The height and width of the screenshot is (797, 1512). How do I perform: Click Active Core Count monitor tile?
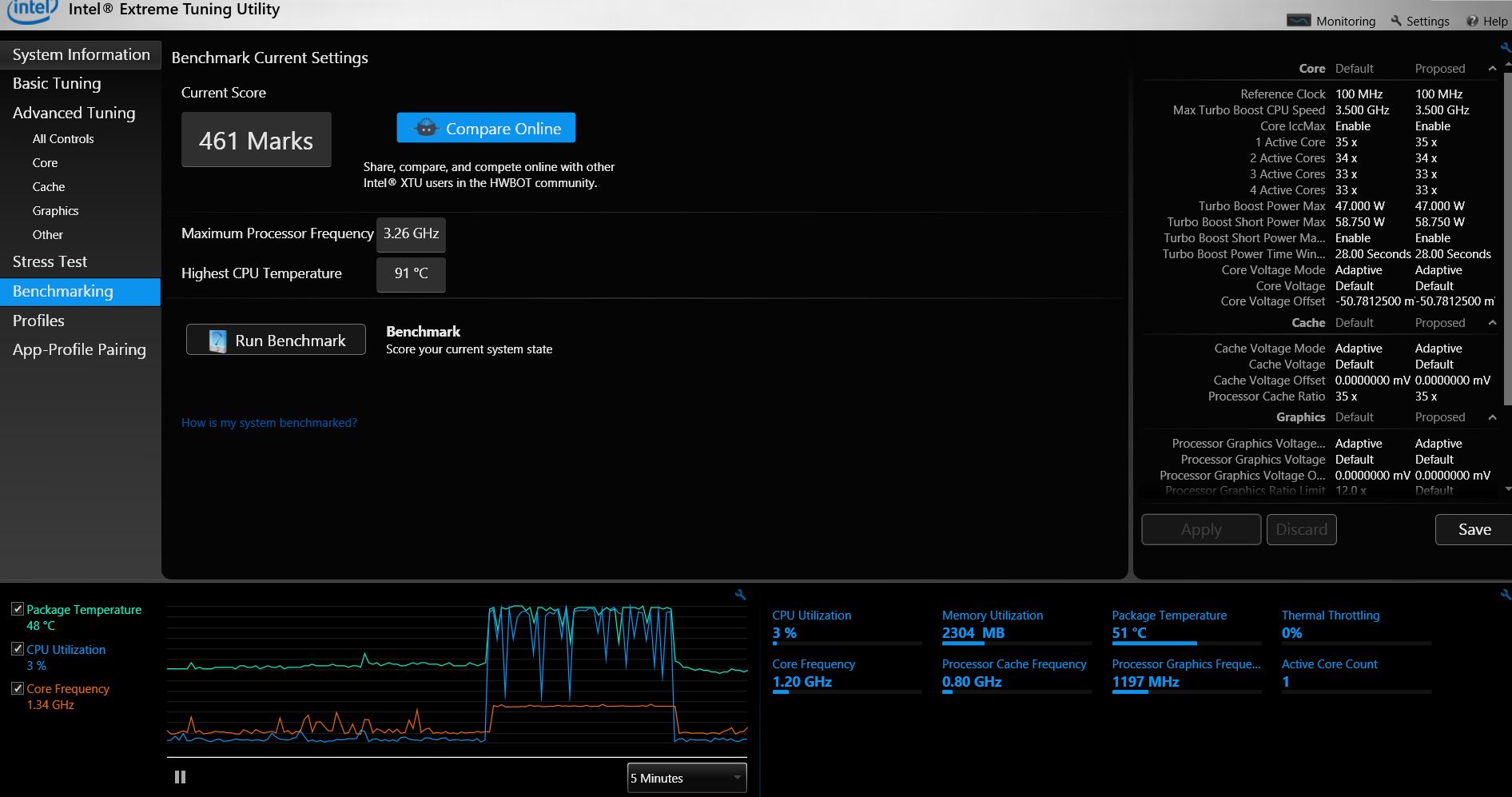coord(1356,675)
